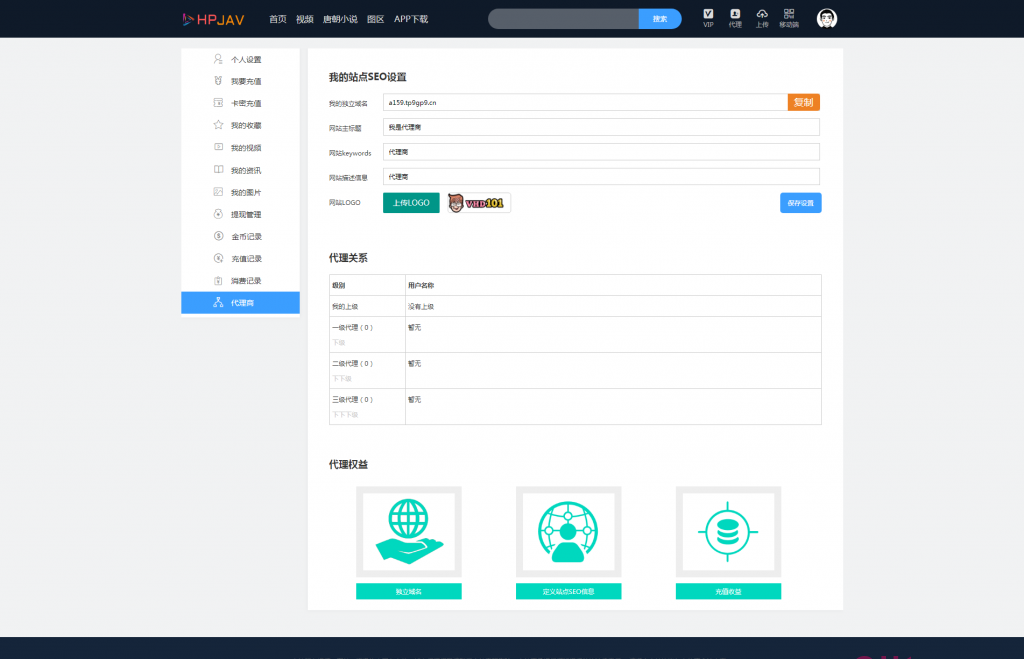Click the VHD101 logo preview thumbnail
Viewport: 1024px width, 659px height.
478,203
